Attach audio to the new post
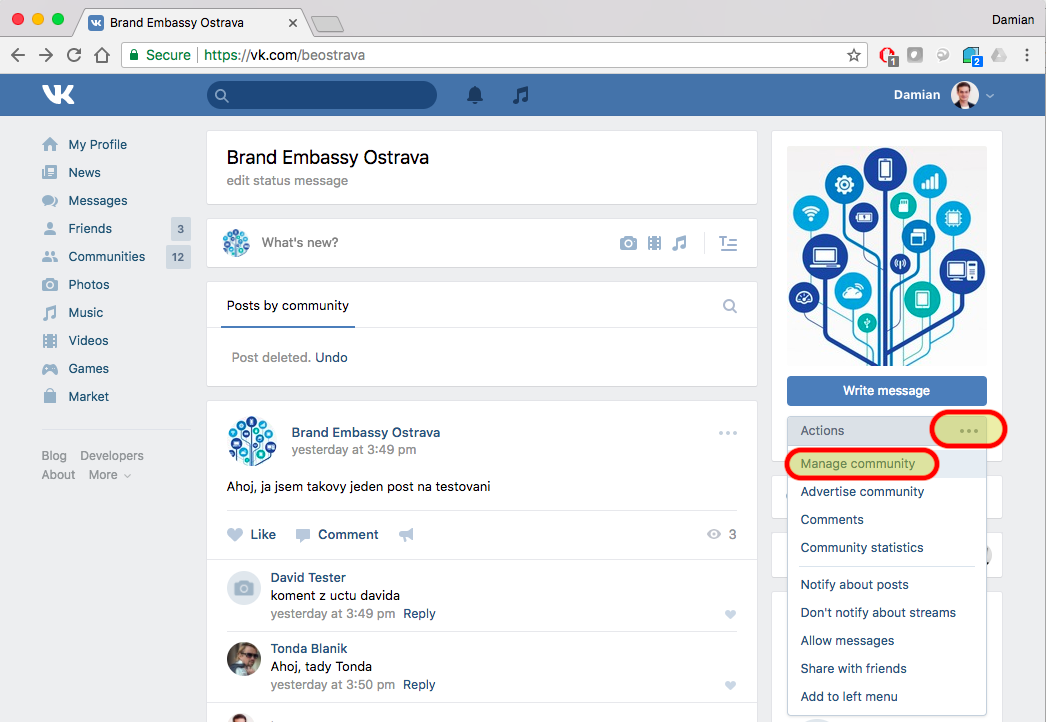 680,244
